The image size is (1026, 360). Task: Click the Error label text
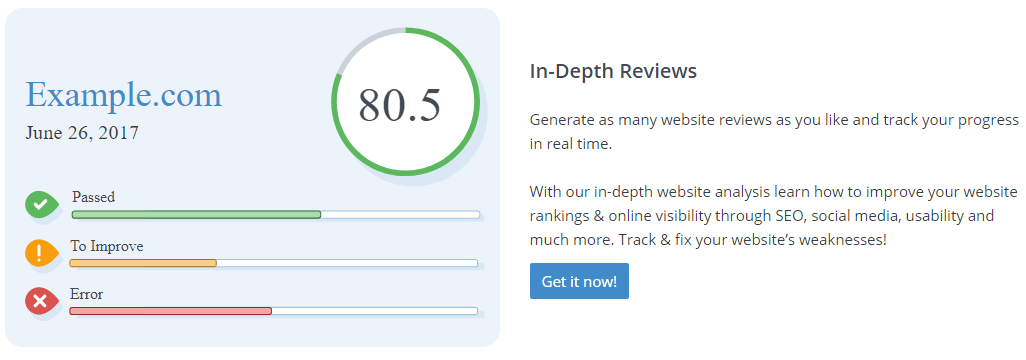[86, 295]
